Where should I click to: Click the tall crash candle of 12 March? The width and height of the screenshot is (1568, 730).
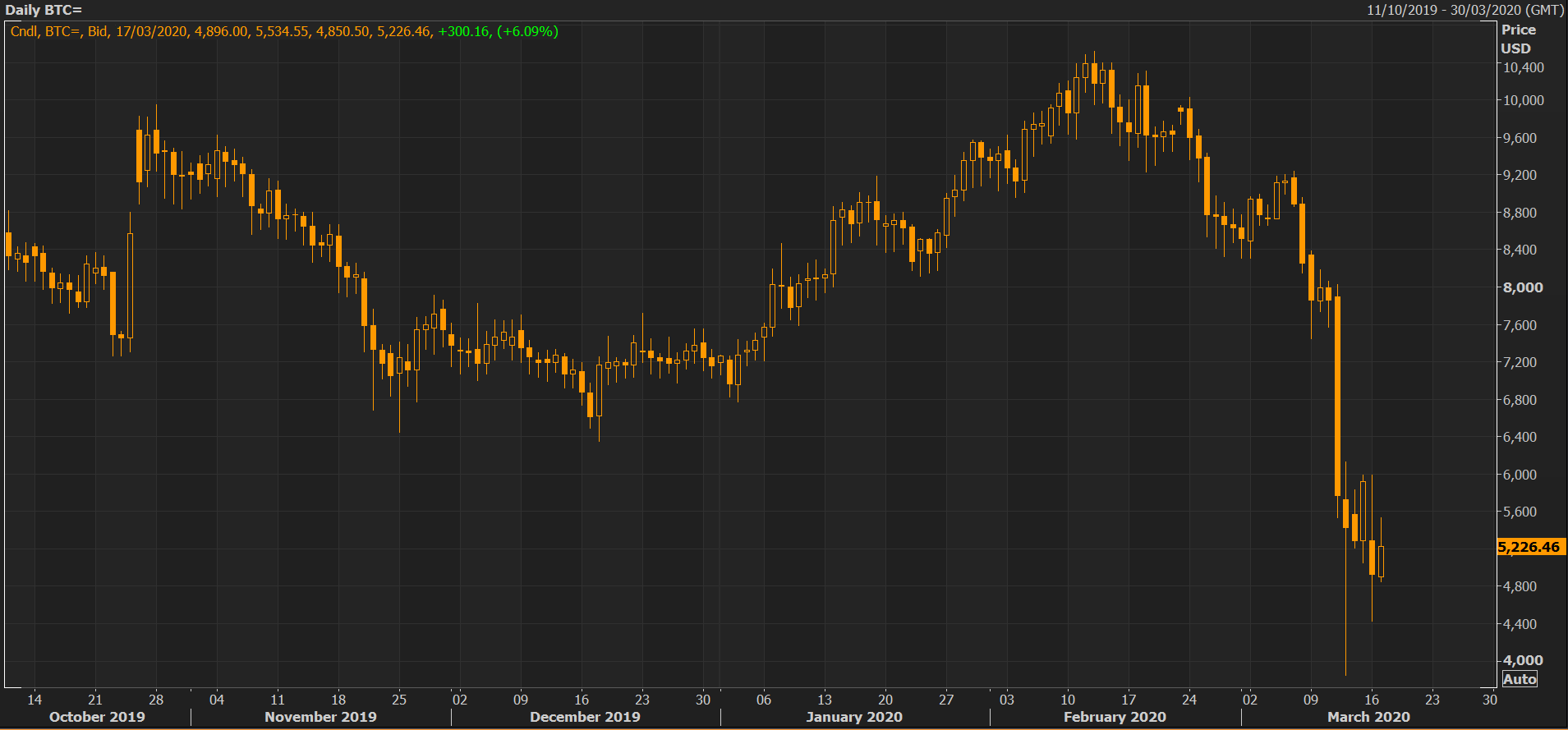coord(1337,396)
